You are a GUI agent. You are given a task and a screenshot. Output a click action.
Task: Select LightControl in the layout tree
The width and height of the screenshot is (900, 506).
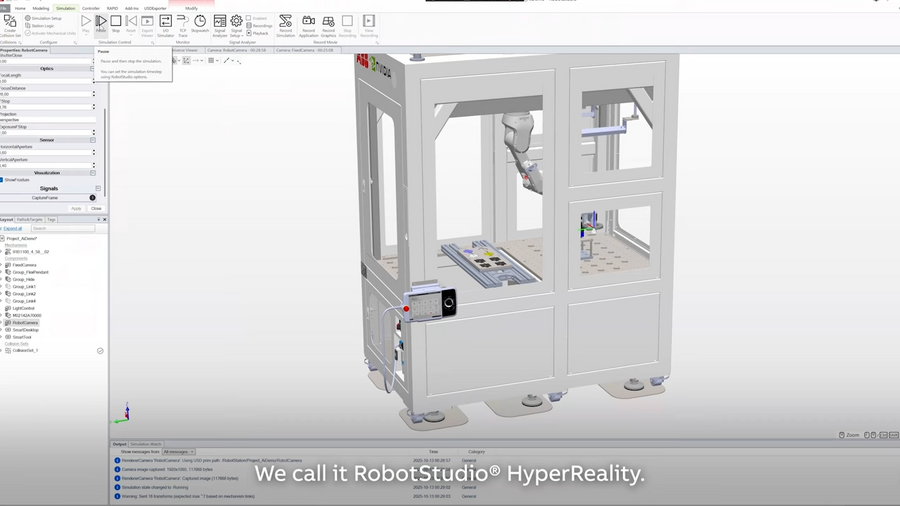pos(24,308)
